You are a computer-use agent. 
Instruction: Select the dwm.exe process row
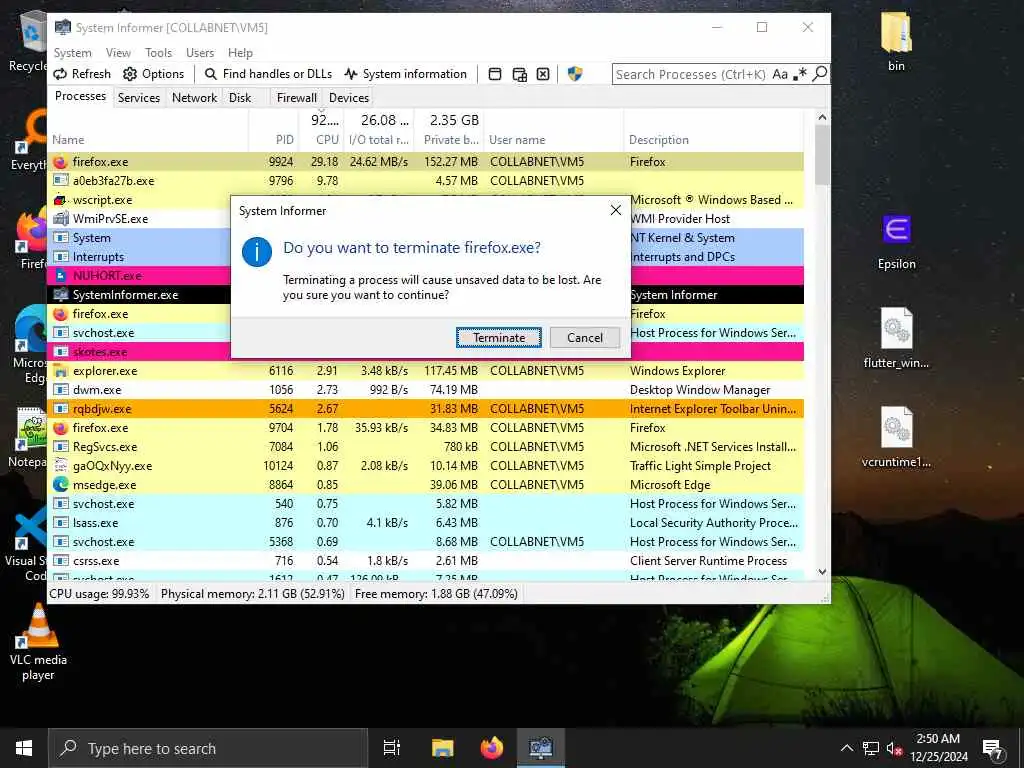pyautogui.click(x=426, y=390)
